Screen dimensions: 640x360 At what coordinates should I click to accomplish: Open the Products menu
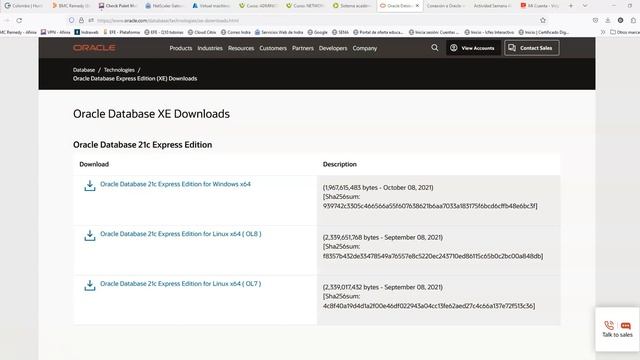181,48
